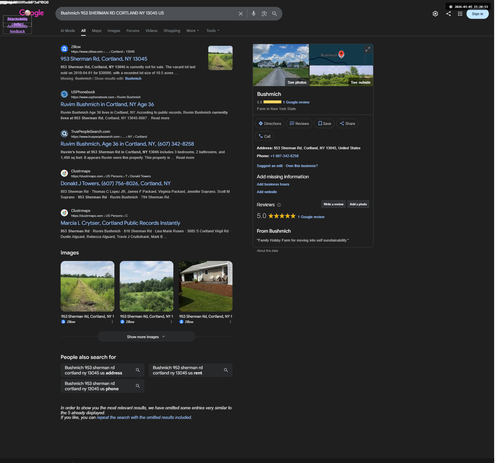Open Marcia L Crytser result

120,223
